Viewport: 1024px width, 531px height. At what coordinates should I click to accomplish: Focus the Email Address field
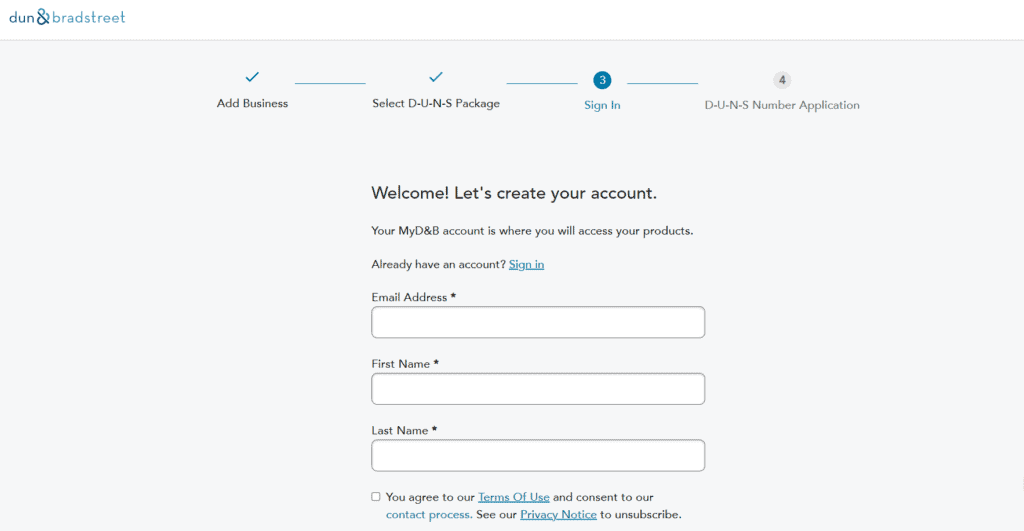538,322
